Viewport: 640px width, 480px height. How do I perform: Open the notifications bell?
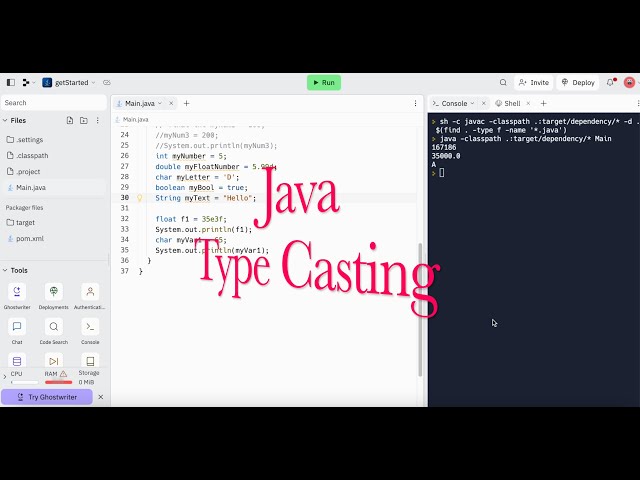tap(610, 82)
